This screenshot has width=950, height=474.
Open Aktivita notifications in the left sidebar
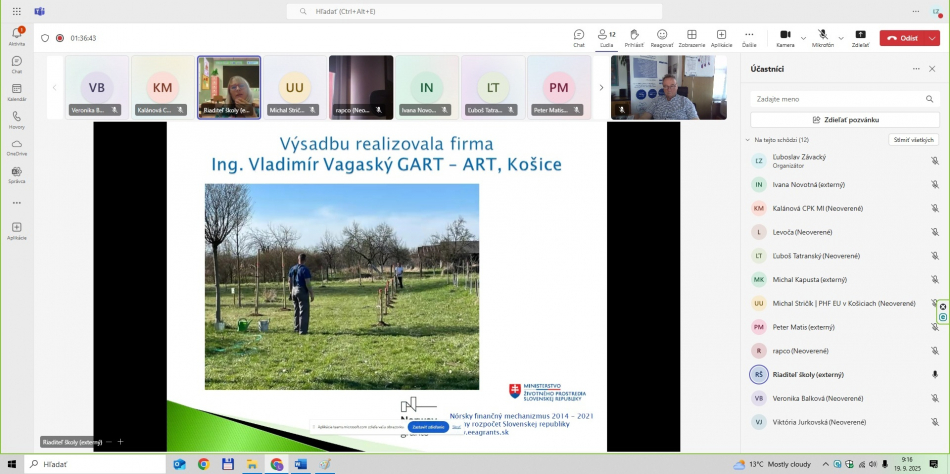[x=16, y=37]
